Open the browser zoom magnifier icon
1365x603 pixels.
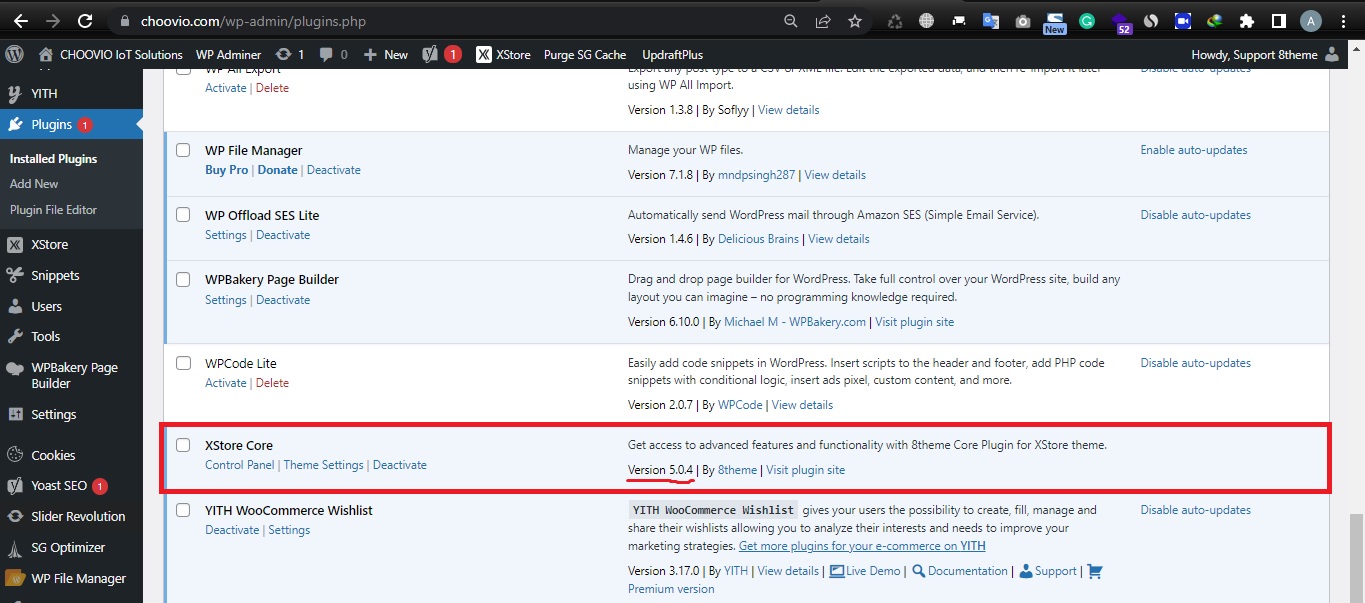point(791,20)
